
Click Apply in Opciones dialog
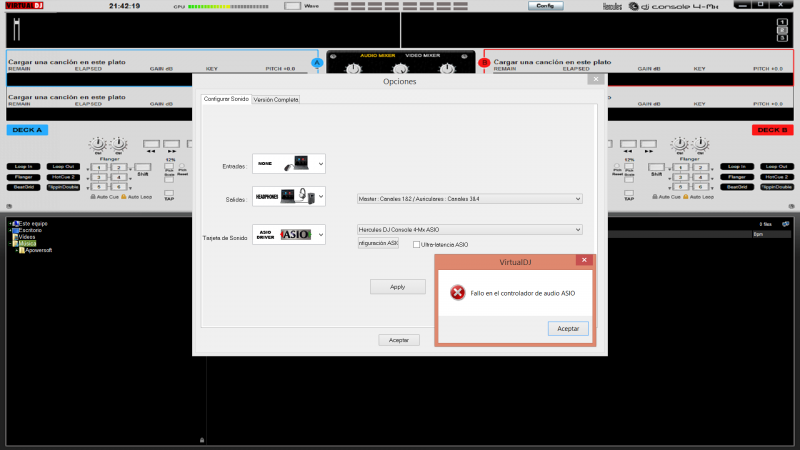point(397,287)
